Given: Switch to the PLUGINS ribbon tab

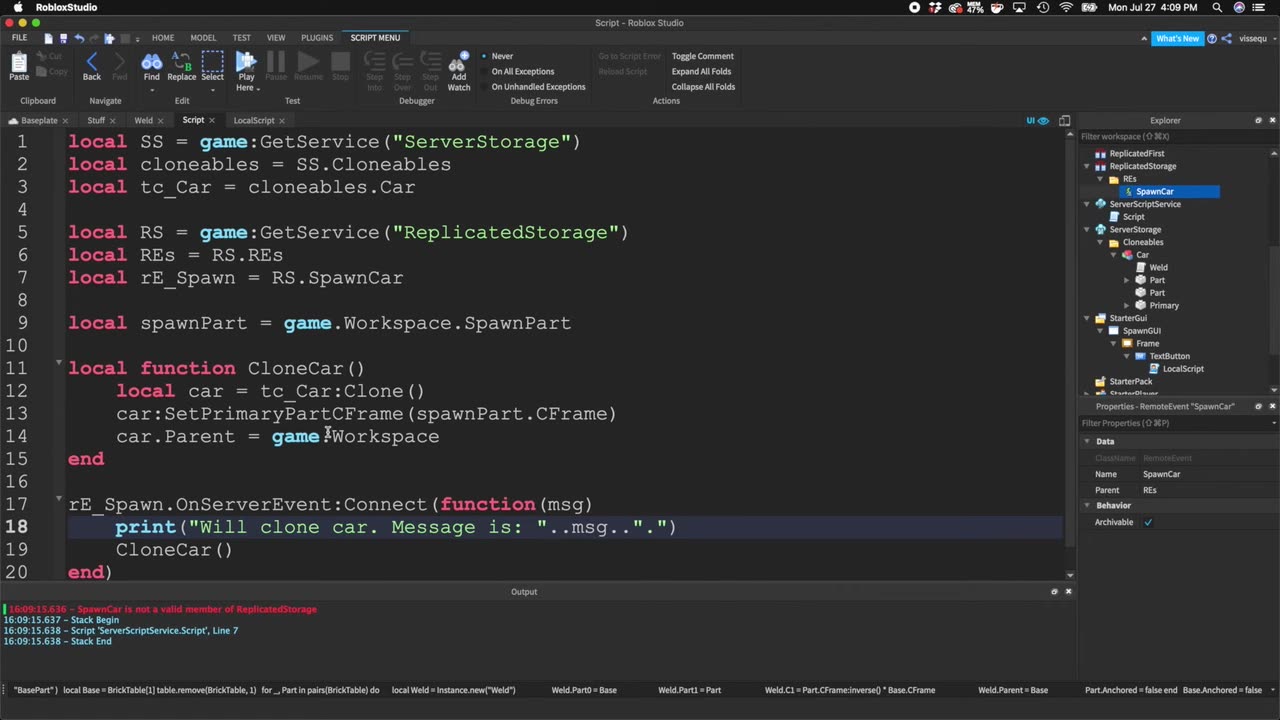Looking at the screenshot, I should [x=317, y=38].
